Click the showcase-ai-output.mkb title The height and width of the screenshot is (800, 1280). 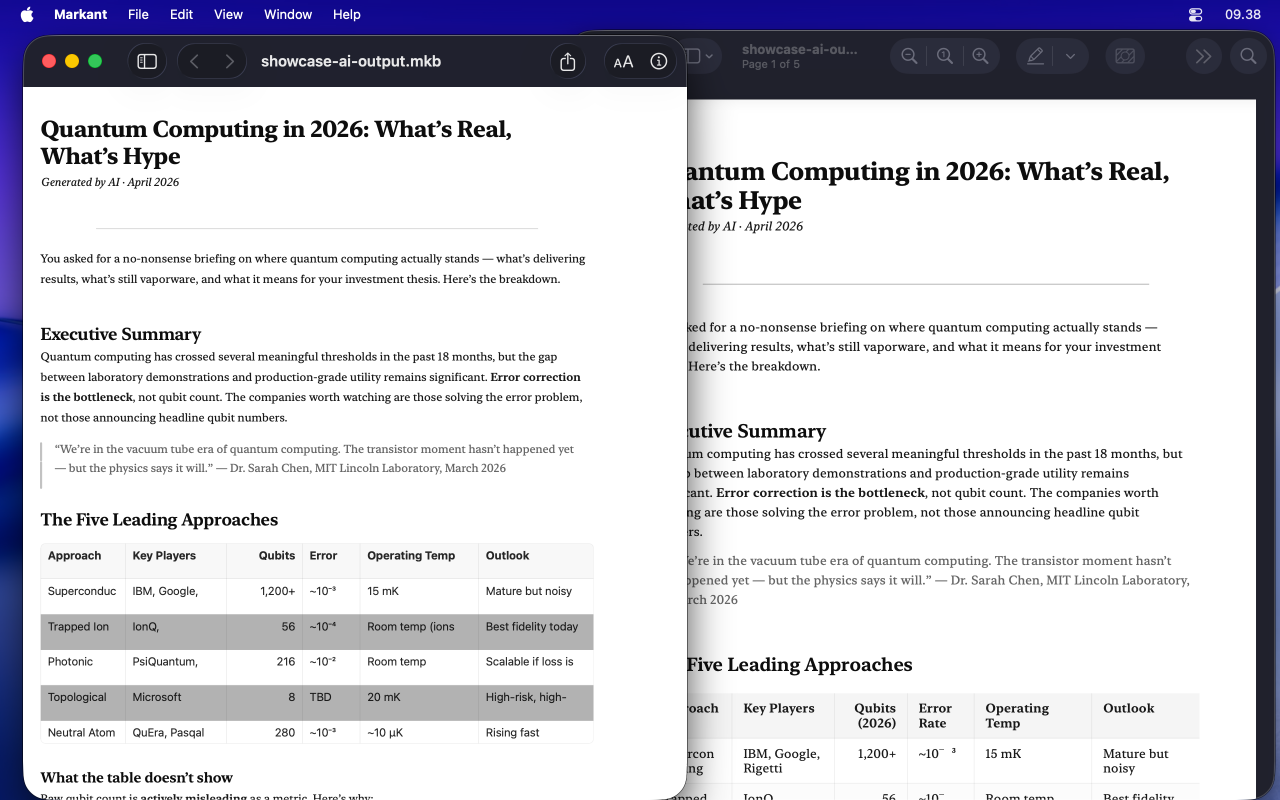pyautogui.click(x=352, y=61)
